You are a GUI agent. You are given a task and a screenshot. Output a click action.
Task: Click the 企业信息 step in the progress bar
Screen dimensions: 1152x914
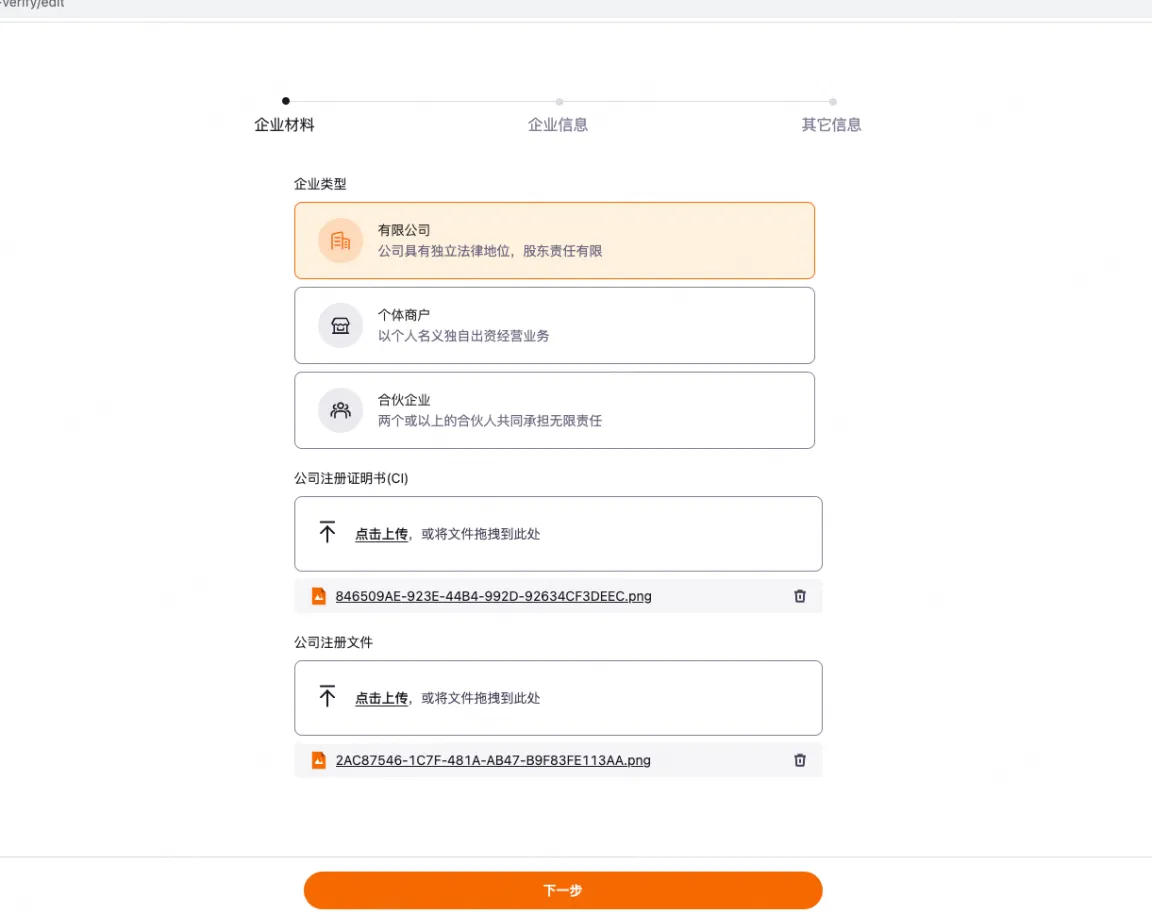point(558,124)
